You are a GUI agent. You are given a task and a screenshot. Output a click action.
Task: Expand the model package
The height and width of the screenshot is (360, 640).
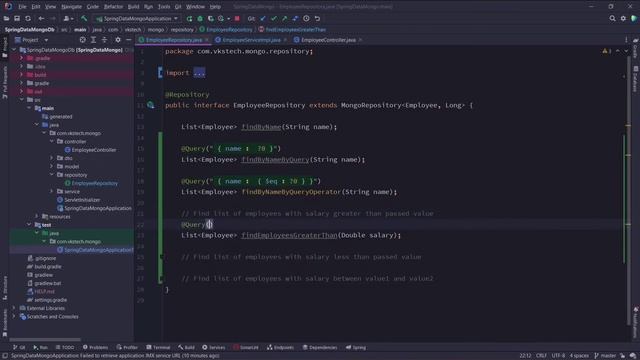tap(51, 167)
